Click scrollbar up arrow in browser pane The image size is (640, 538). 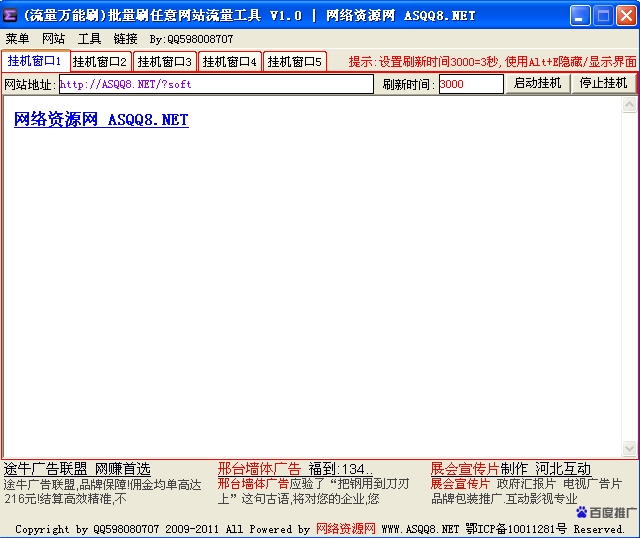pyautogui.click(x=629, y=105)
